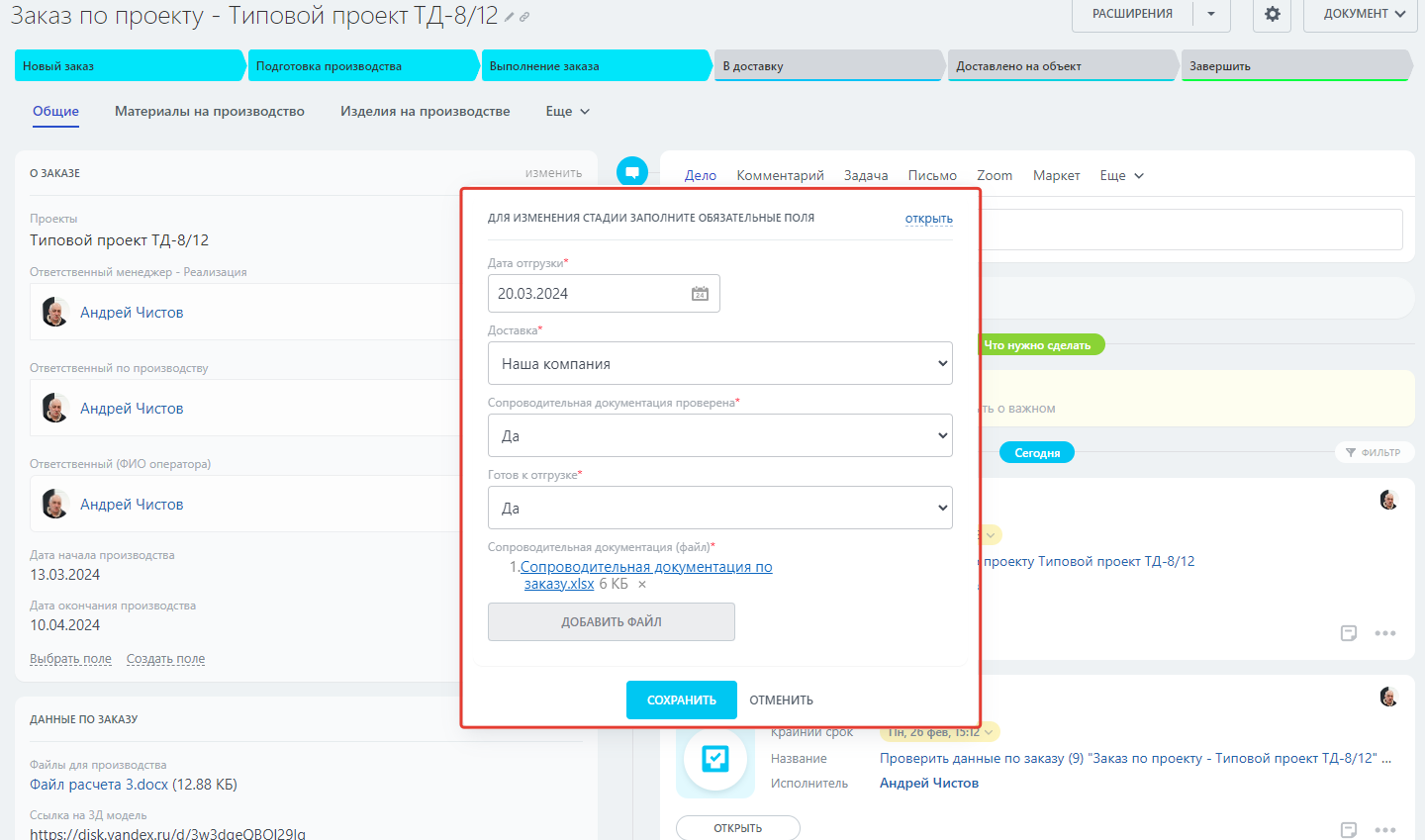Click изменить in the О заказе section
This screenshot has height=840, width=1425.
click(x=554, y=173)
